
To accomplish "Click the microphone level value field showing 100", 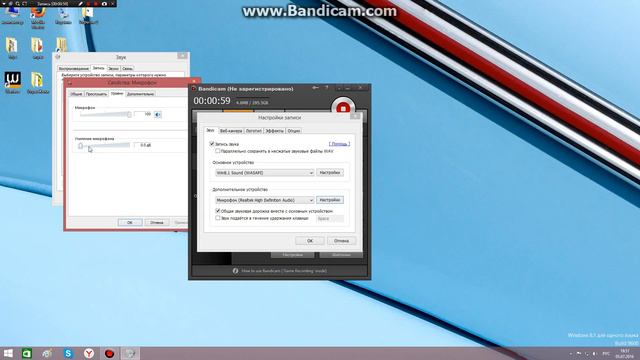I will pos(143,114).
